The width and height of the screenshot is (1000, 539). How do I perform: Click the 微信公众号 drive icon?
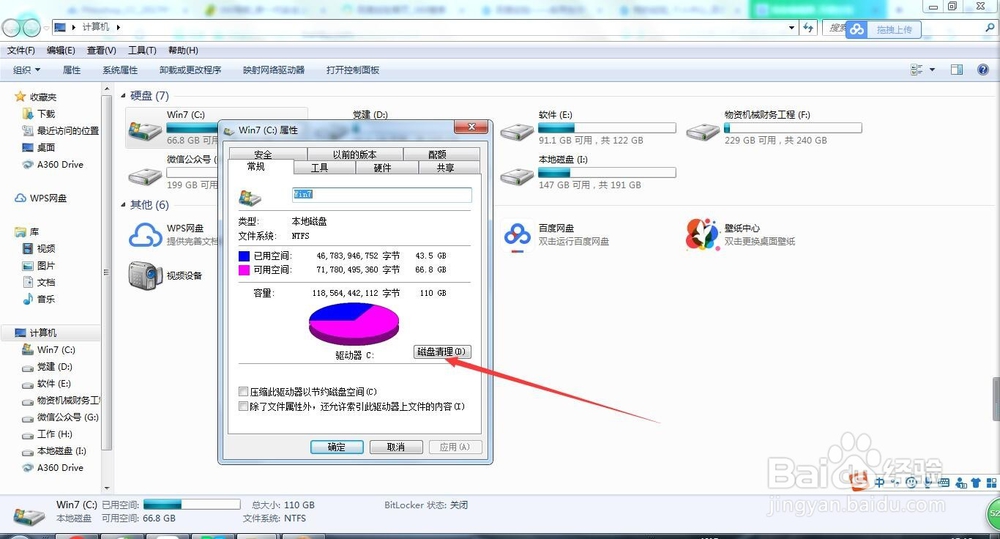point(145,176)
